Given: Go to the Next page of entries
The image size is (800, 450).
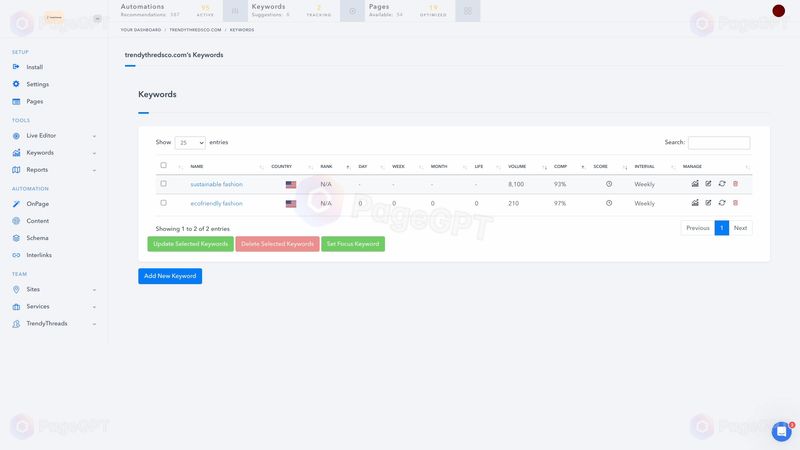Looking at the screenshot, I should (740, 228).
